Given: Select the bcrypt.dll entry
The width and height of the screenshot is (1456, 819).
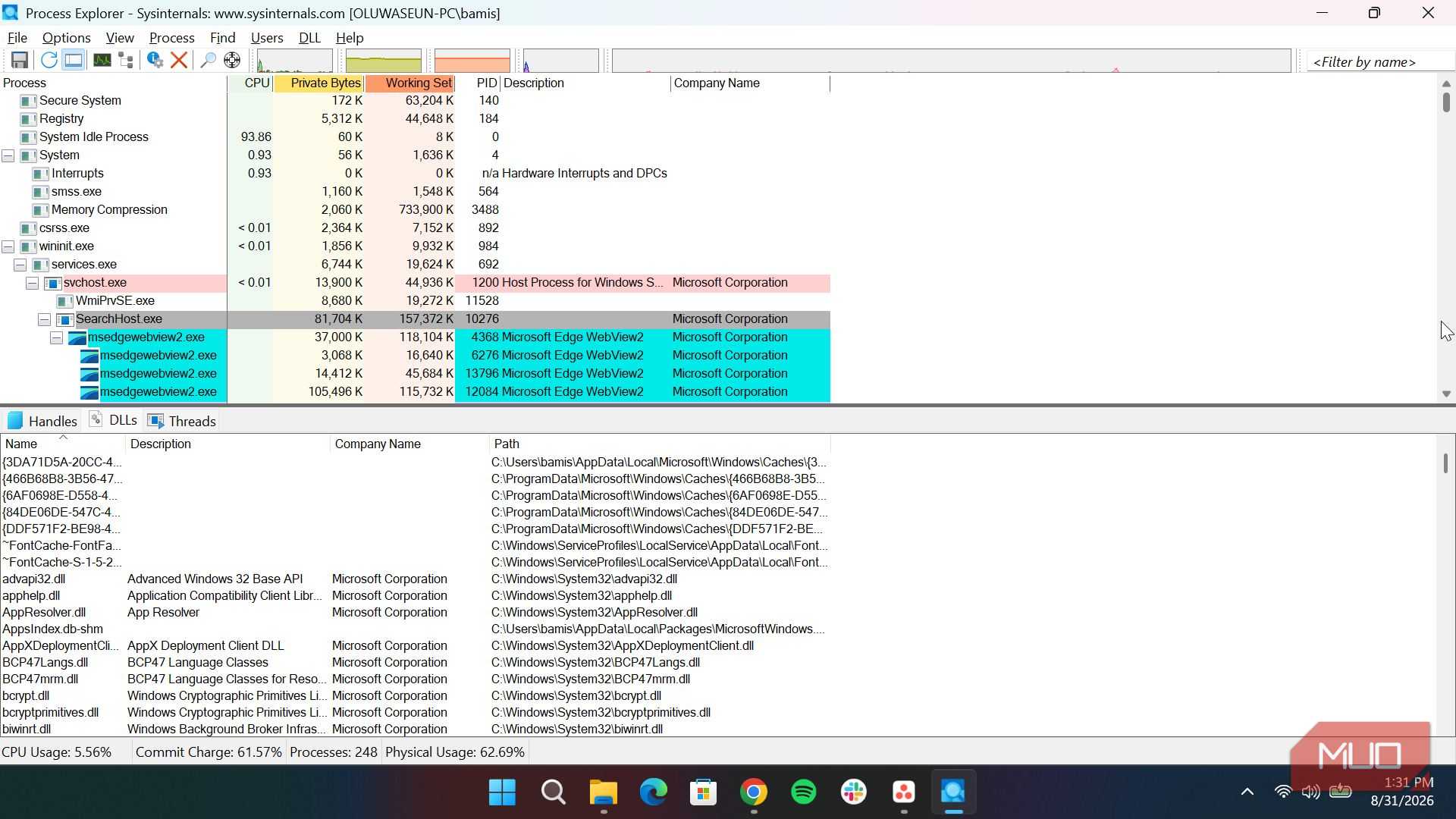Looking at the screenshot, I should pos(415,696).
